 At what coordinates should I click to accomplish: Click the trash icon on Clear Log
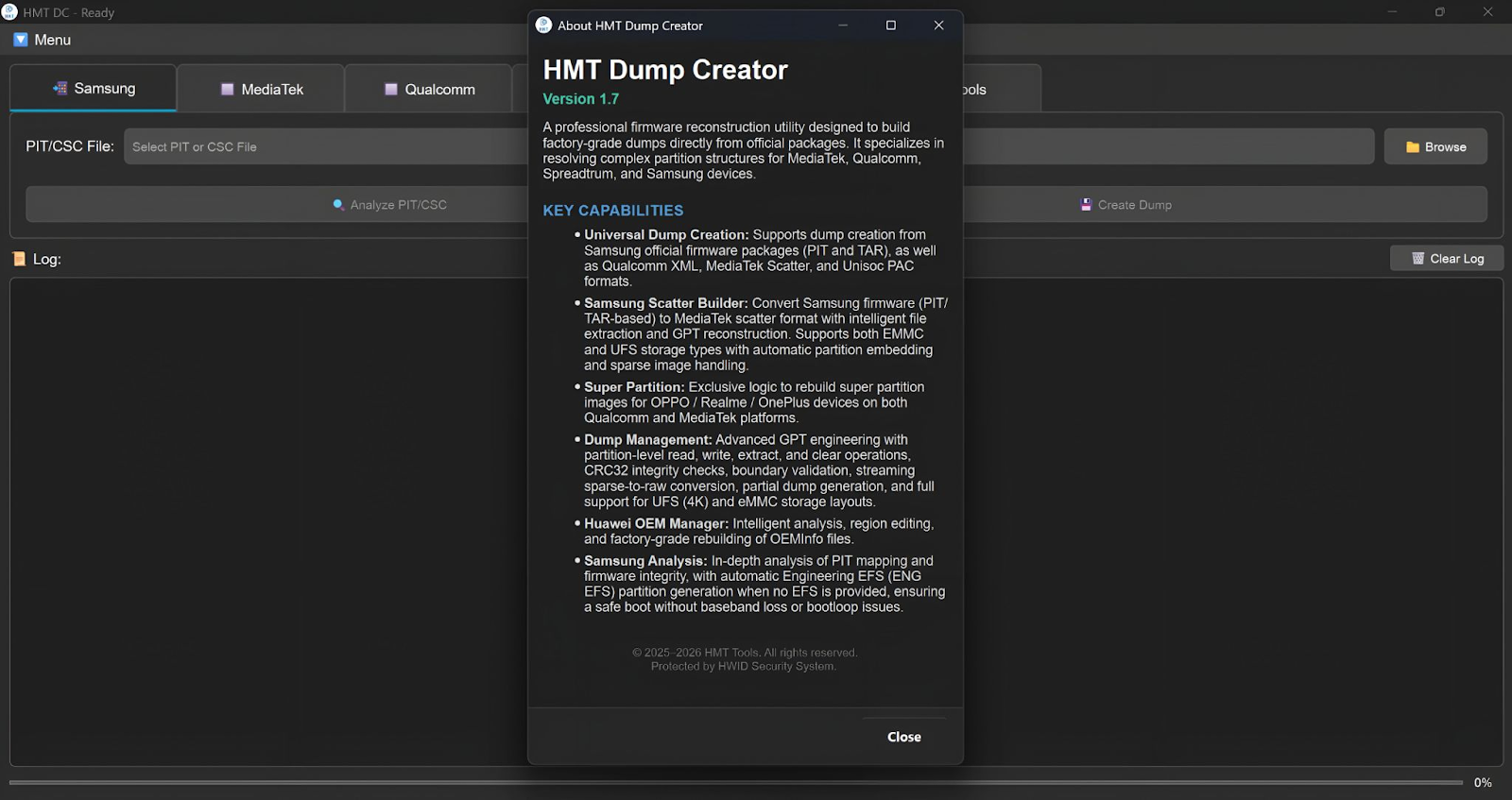(1417, 259)
